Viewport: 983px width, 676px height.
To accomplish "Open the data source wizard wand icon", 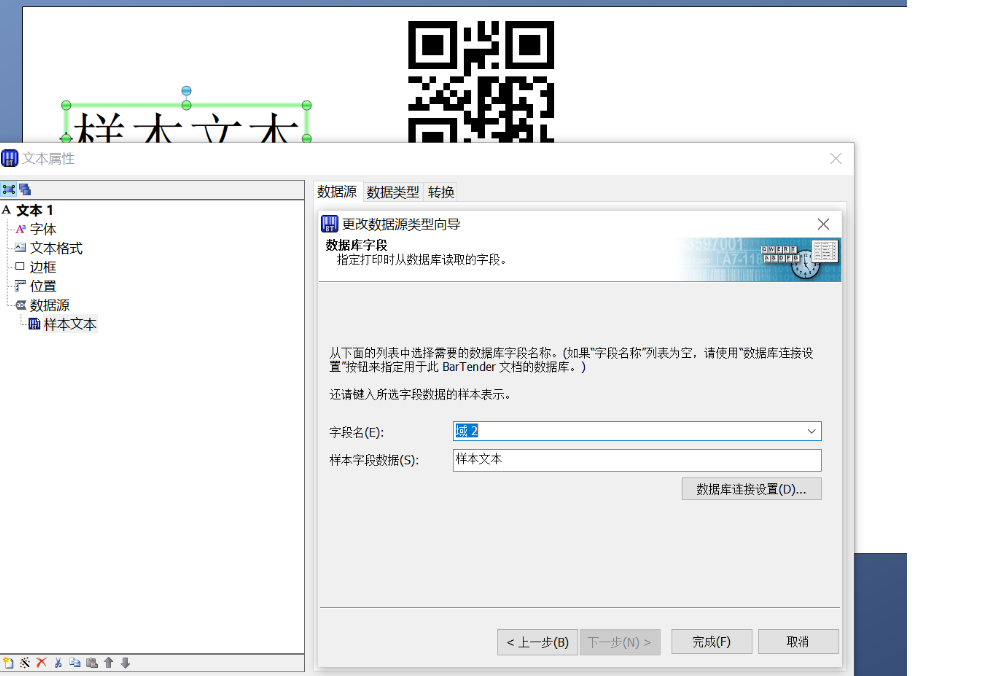I will [25, 663].
